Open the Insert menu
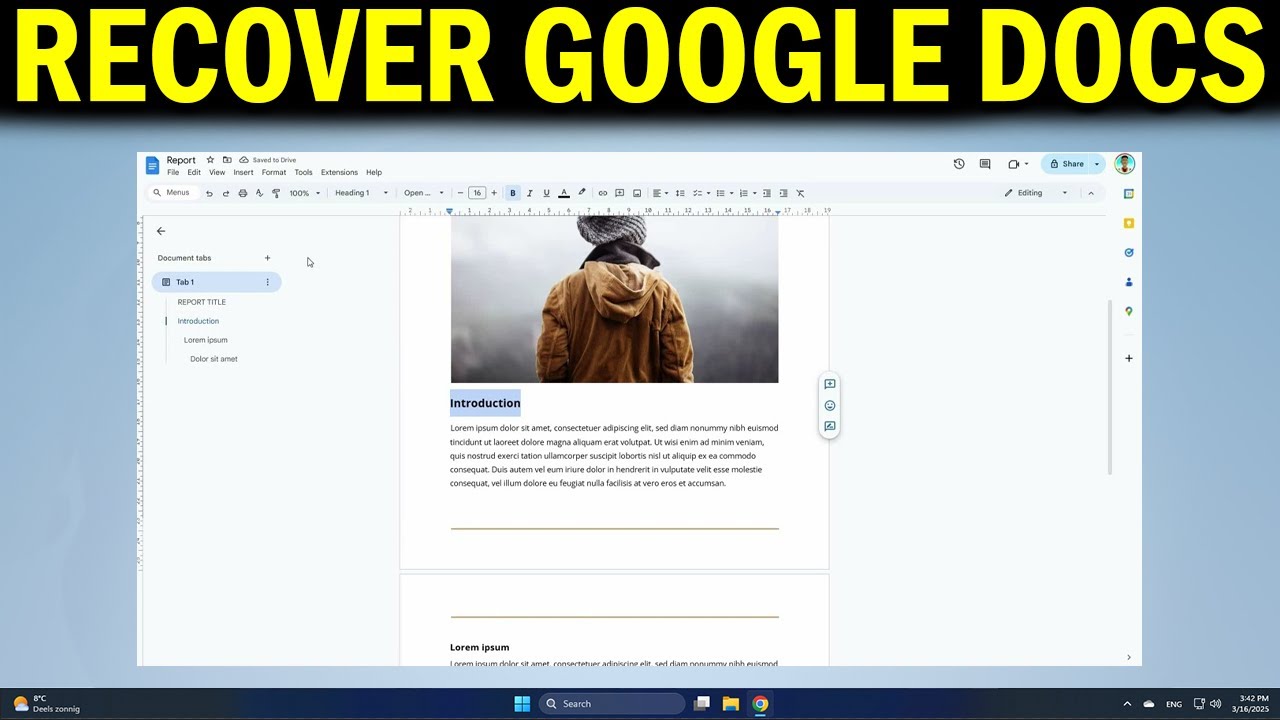 pyautogui.click(x=243, y=172)
